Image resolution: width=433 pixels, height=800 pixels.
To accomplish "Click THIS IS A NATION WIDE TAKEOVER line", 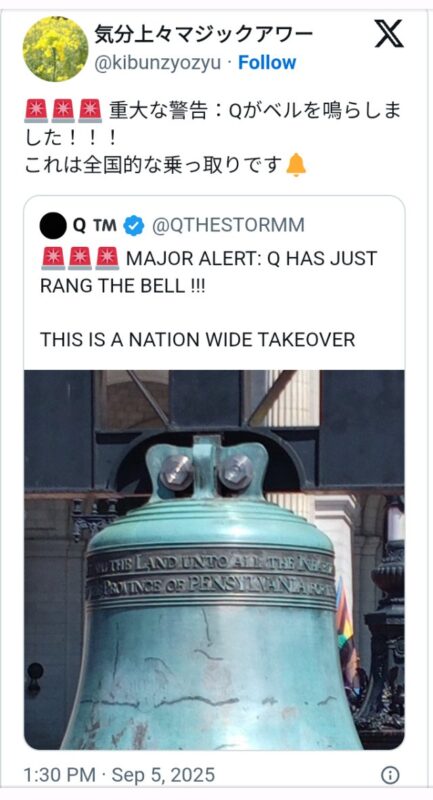I will [197, 340].
